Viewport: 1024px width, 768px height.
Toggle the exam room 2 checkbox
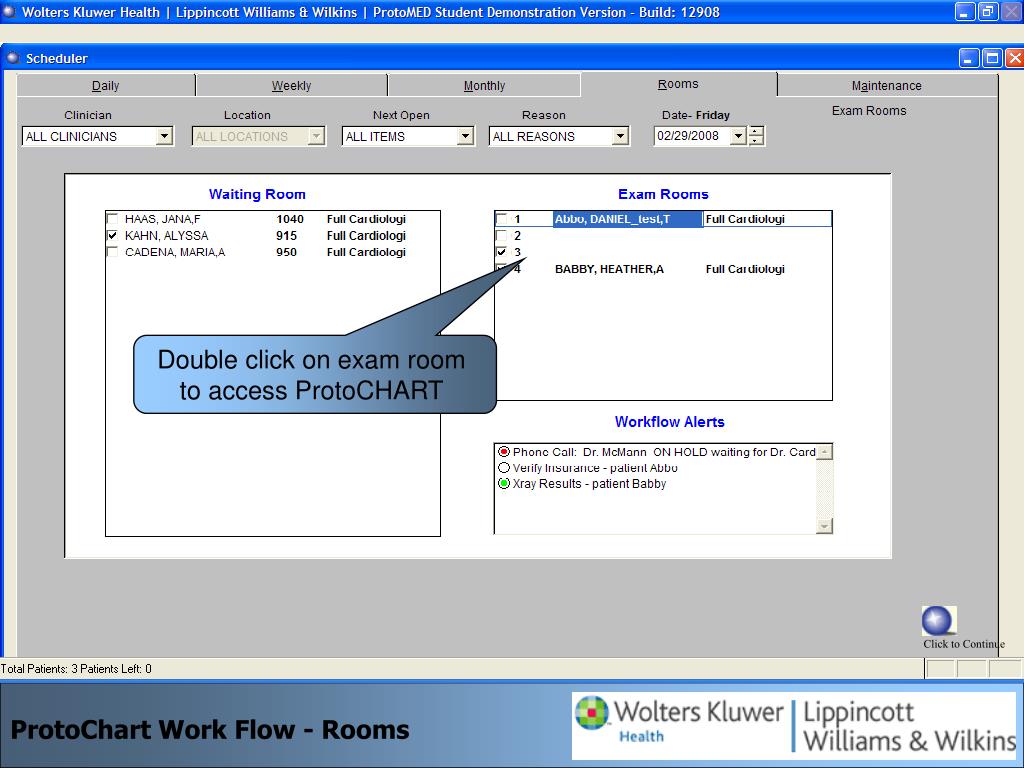501,236
